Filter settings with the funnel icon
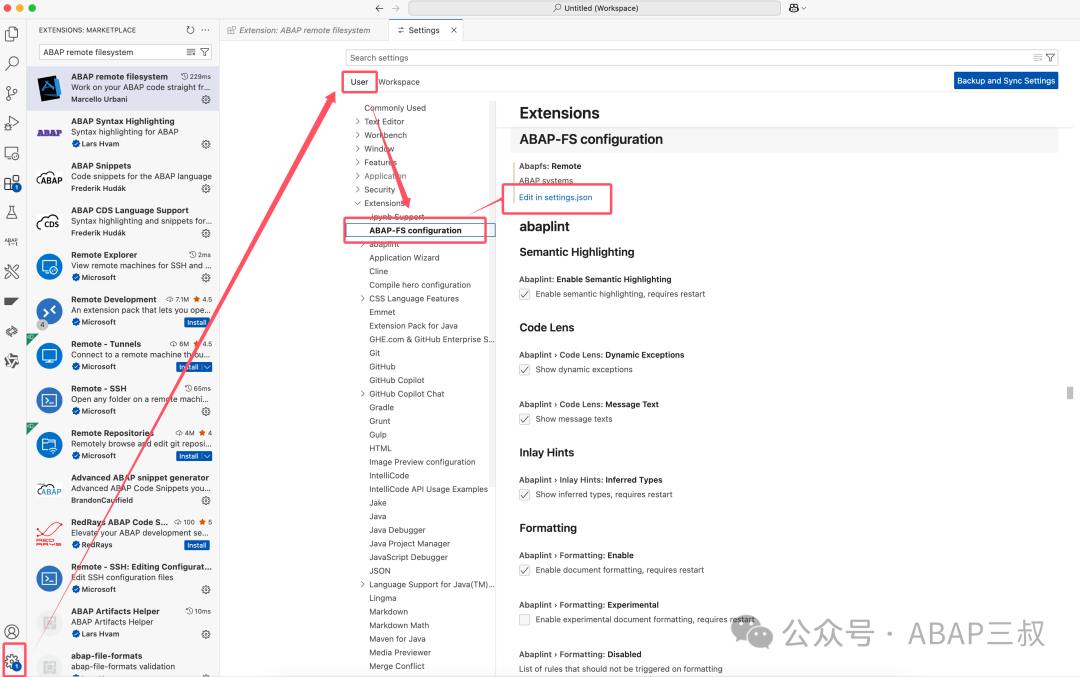The image size is (1080, 677). click(1050, 58)
